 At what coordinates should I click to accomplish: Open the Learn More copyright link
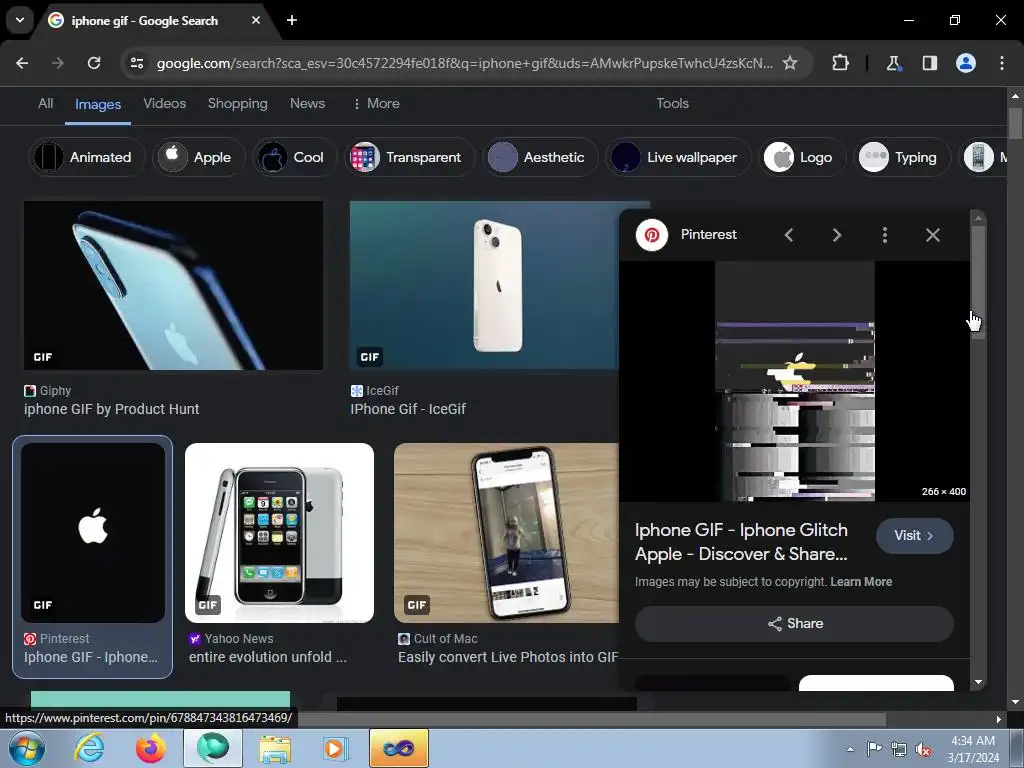861,582
